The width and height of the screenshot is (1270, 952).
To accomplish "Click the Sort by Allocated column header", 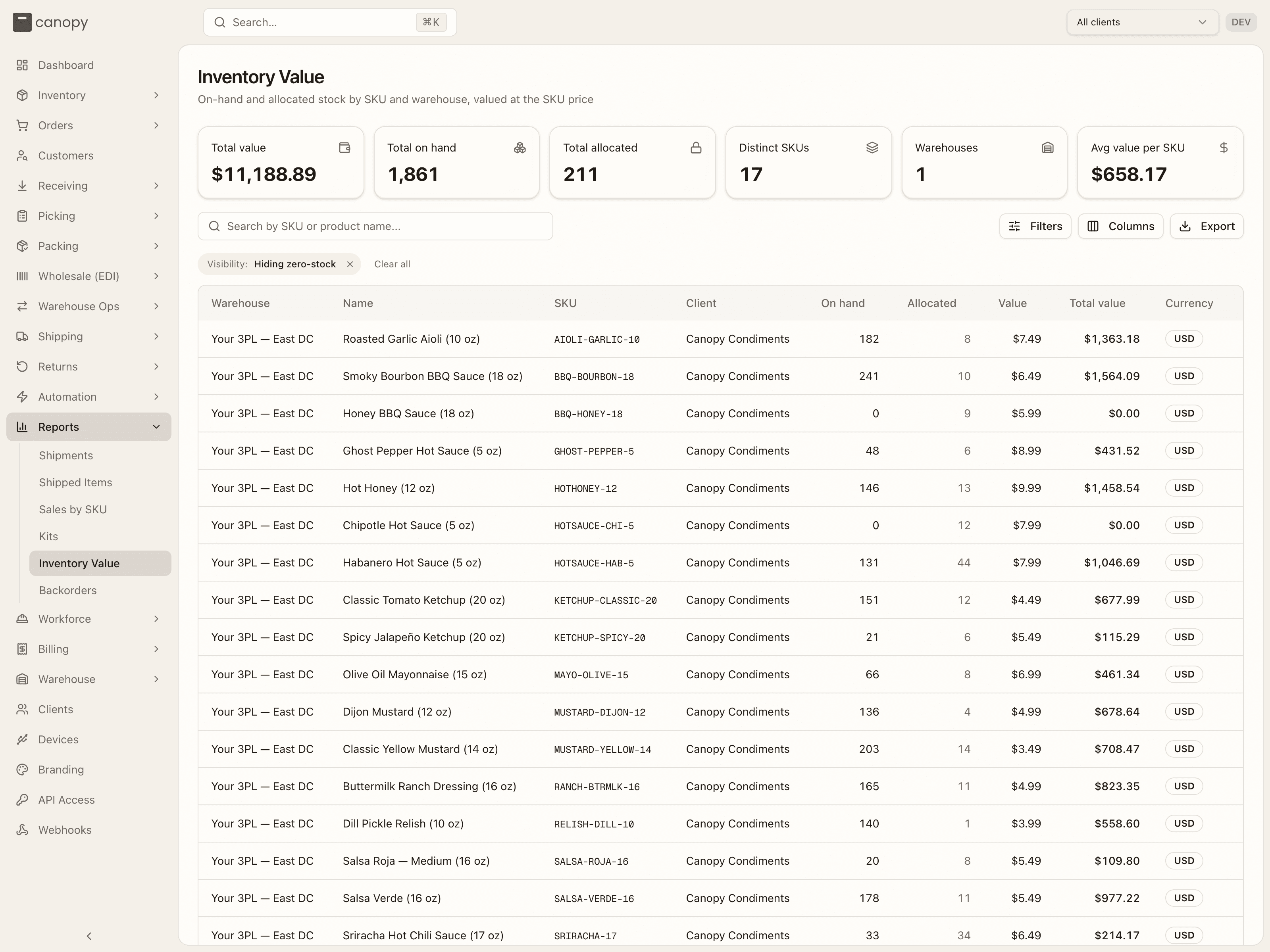I will point(931,303).
